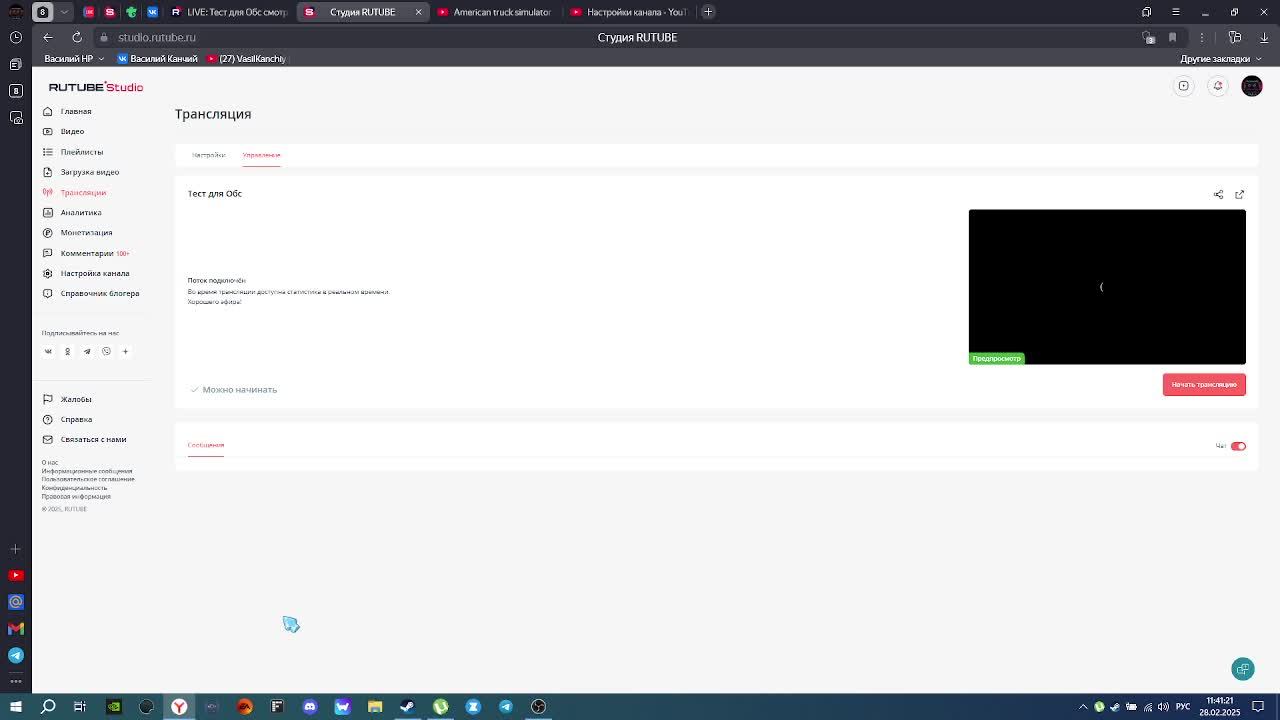This screenshot has height=720, width=1280.
Task: Open the Telegram social link icon
Action: pyautogui.click(x=87, y=351)
